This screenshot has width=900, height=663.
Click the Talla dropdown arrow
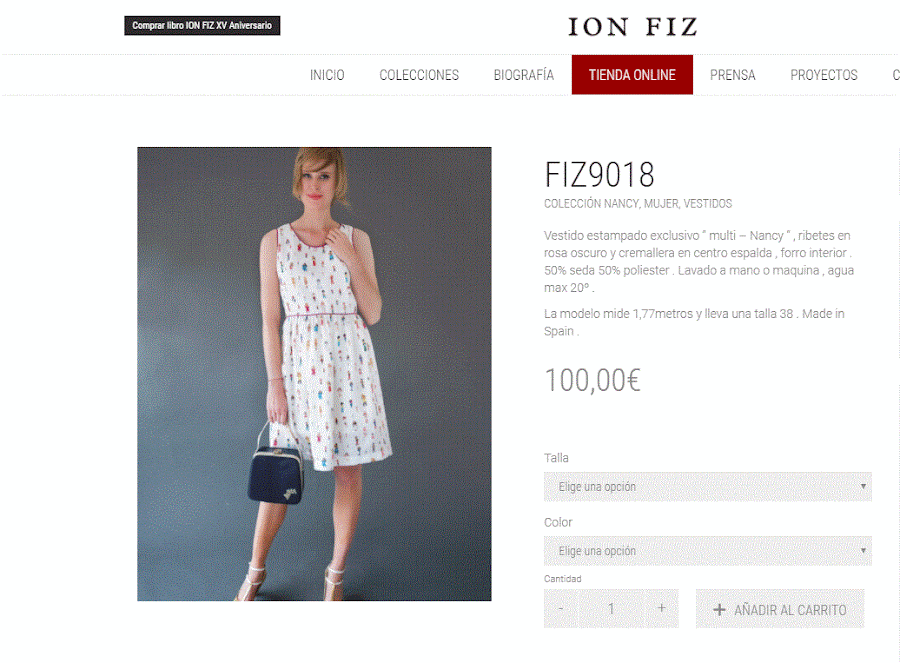tap(863, 487)
